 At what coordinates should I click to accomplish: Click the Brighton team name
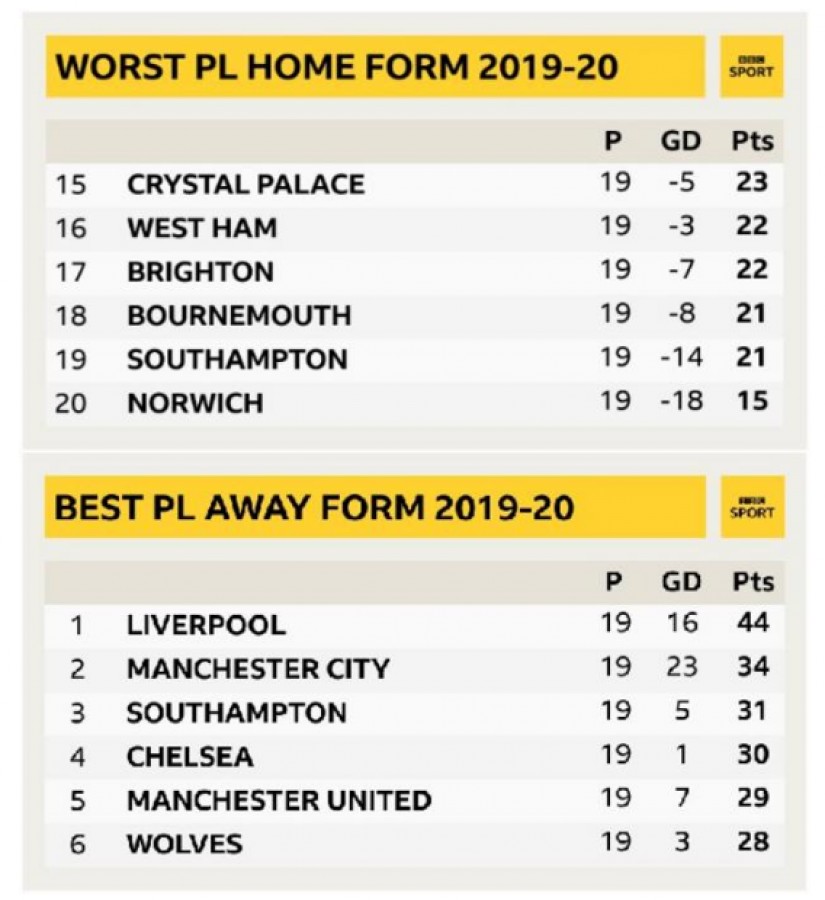(200, 272)
